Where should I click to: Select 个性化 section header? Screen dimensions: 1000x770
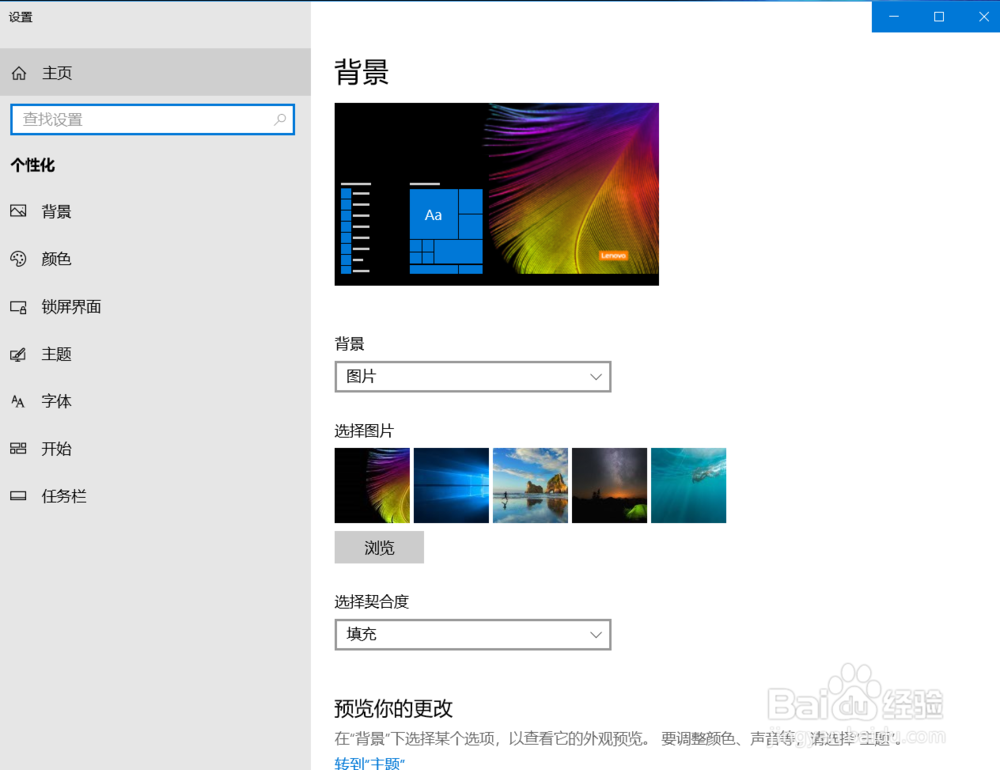pos(32,165)
